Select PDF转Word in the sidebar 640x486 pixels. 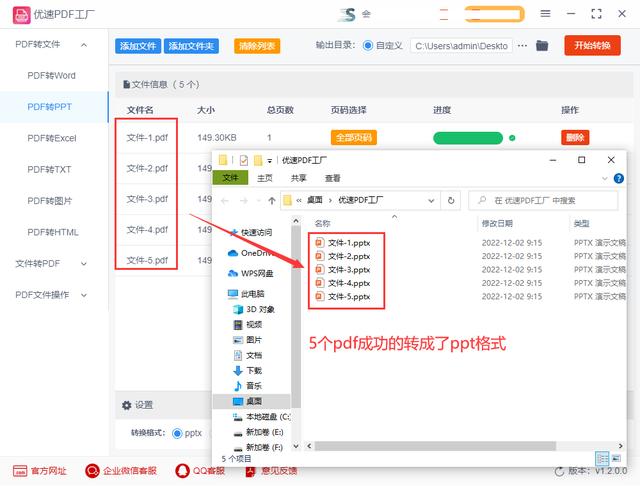51,76
